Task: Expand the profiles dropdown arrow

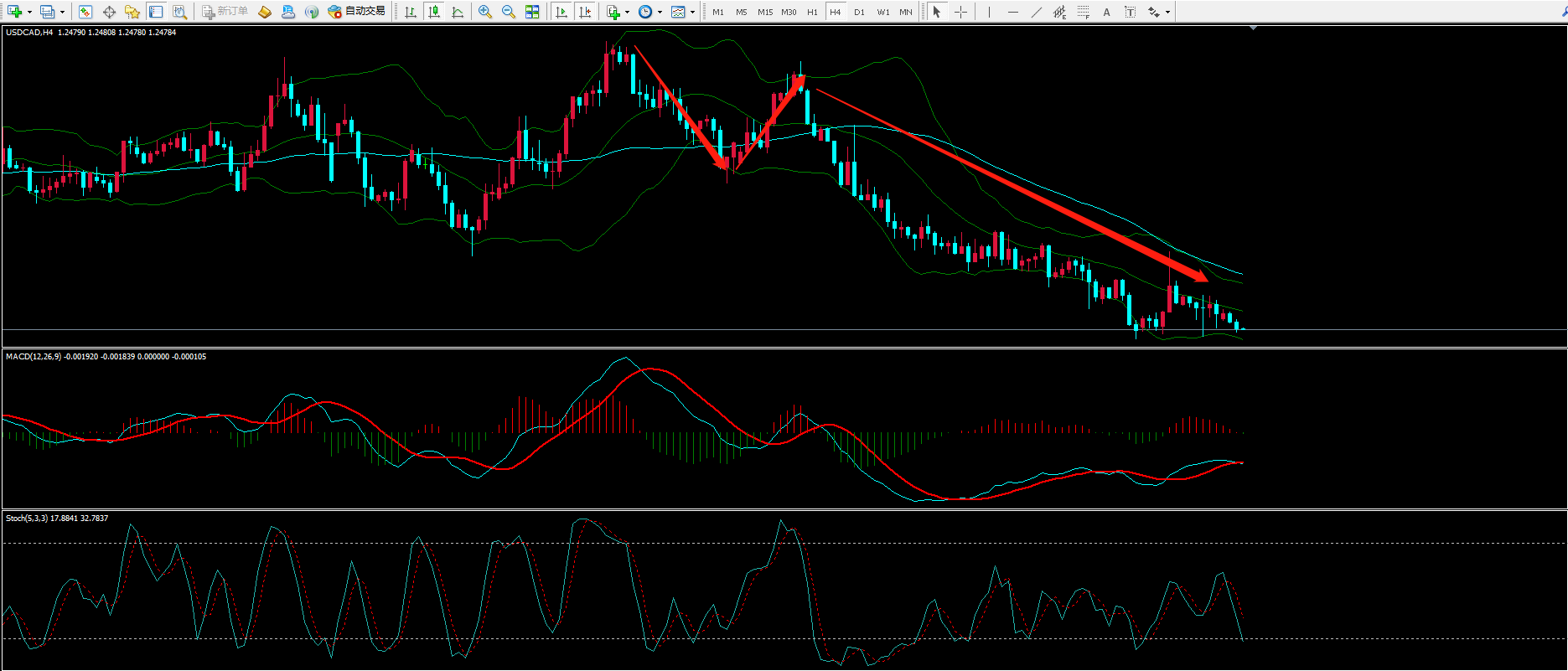Action: pyautogui.click(x=62, y=12)
